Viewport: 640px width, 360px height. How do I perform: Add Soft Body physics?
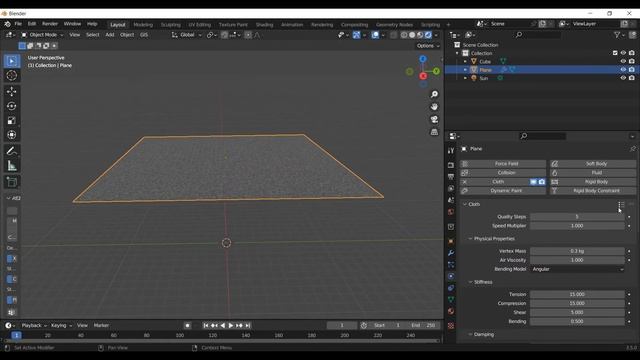click(x=593, y=164)
